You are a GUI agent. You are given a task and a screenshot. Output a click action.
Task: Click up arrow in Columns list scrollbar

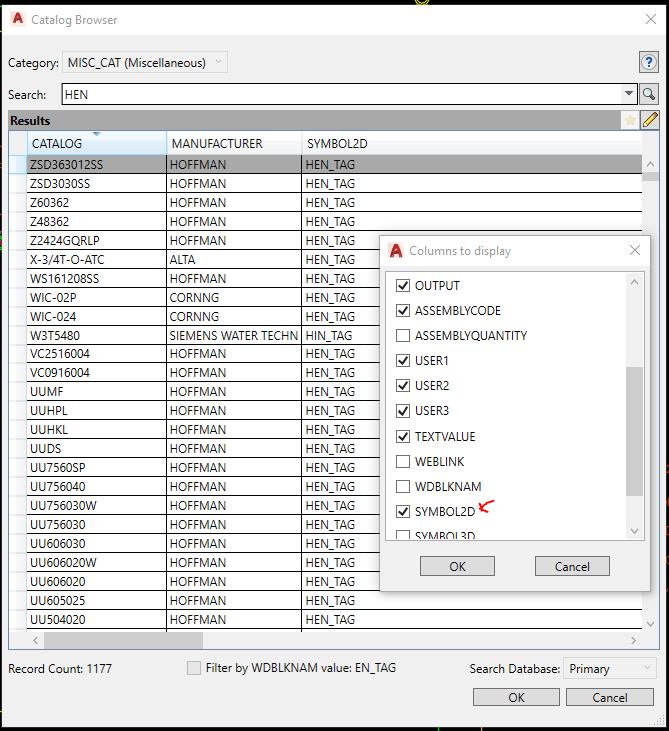pos(634,282)
